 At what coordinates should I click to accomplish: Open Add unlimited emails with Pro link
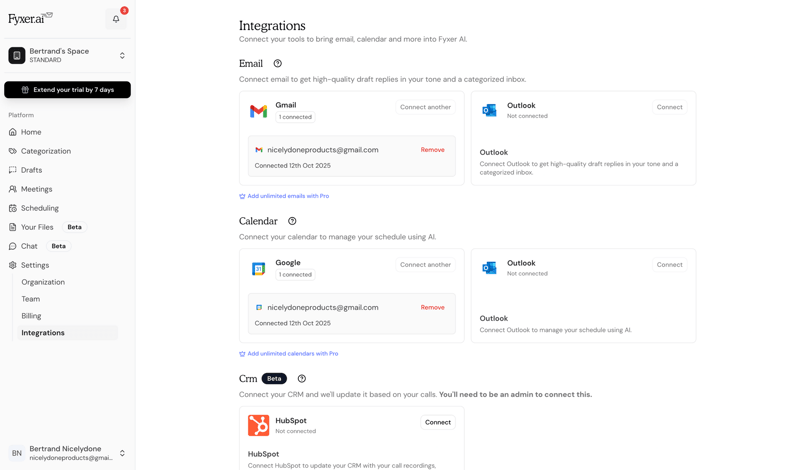pyautogui.click(x=288, y=196)
